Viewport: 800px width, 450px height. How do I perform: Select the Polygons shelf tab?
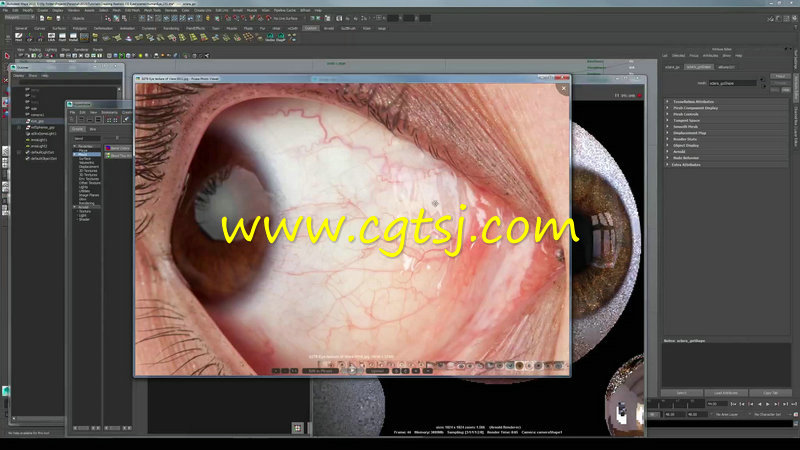coord(79,29)
